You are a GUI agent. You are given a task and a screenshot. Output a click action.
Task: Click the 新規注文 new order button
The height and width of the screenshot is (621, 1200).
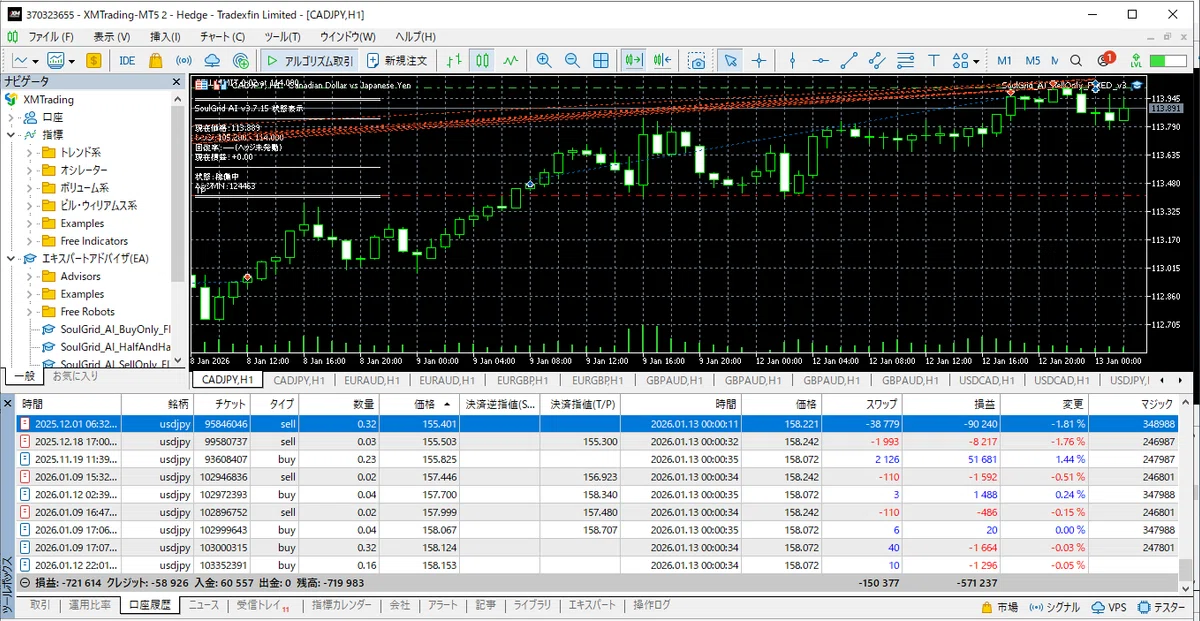398,60
